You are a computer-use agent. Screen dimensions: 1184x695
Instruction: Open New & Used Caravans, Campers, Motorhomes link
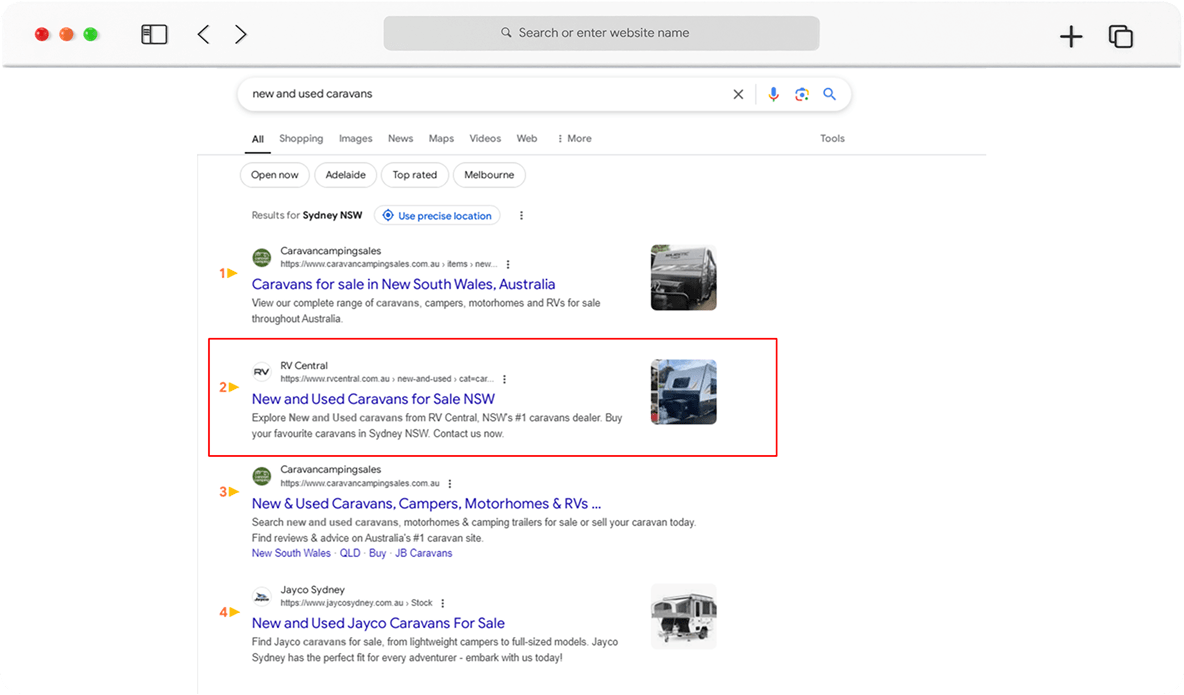[426, 503]
